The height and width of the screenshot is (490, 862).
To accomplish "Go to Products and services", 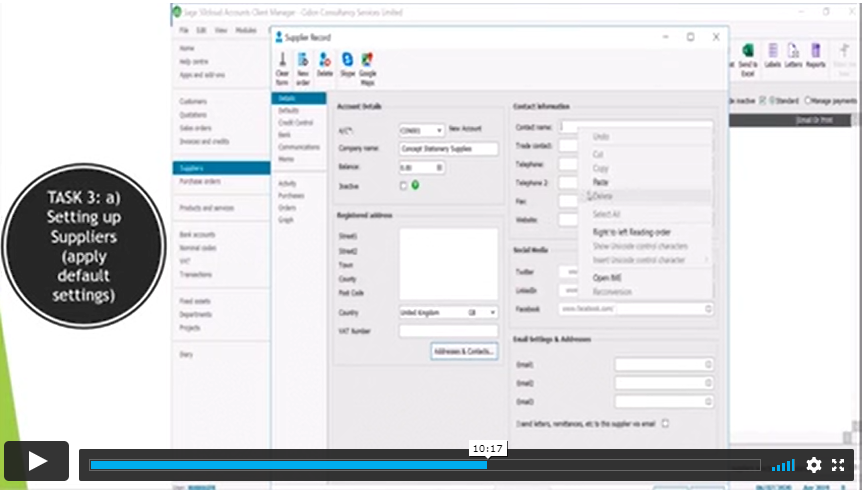I will [207, 208].
